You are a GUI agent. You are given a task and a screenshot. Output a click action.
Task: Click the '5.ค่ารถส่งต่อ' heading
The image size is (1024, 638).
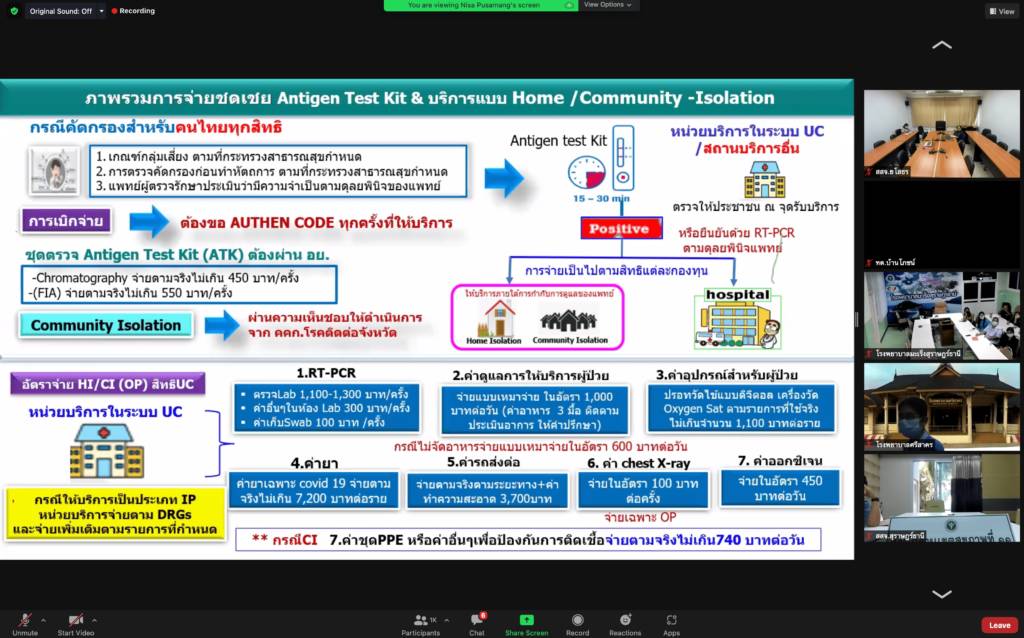(483, 462)
